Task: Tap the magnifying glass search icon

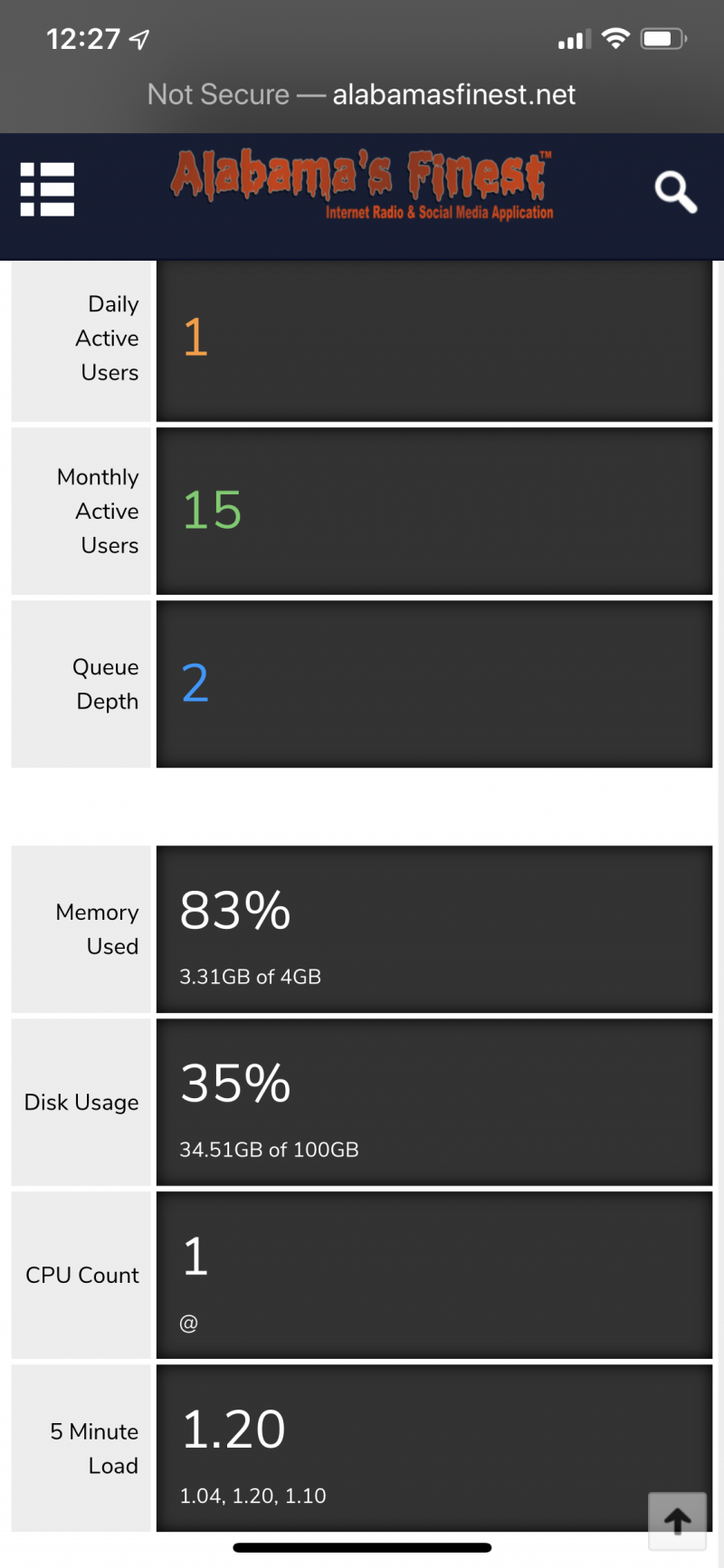Action: [x=675, y=192]
